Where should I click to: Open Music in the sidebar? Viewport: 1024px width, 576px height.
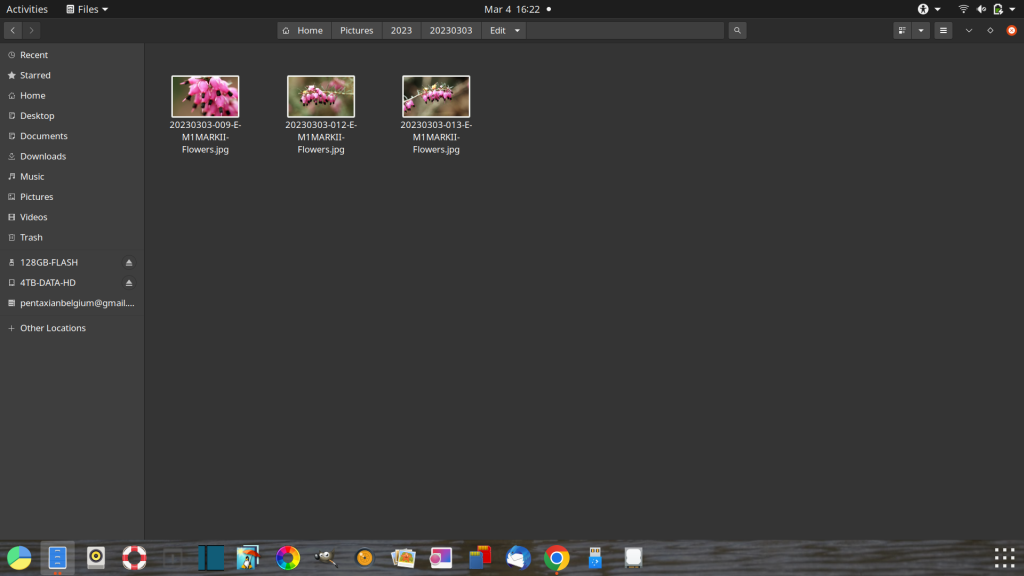72,176
